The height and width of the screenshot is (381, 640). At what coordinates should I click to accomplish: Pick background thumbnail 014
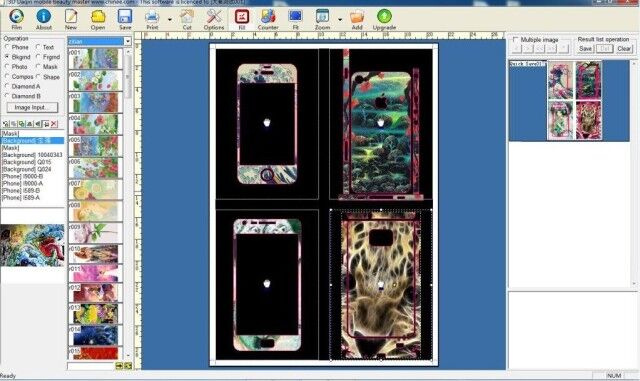95,335
